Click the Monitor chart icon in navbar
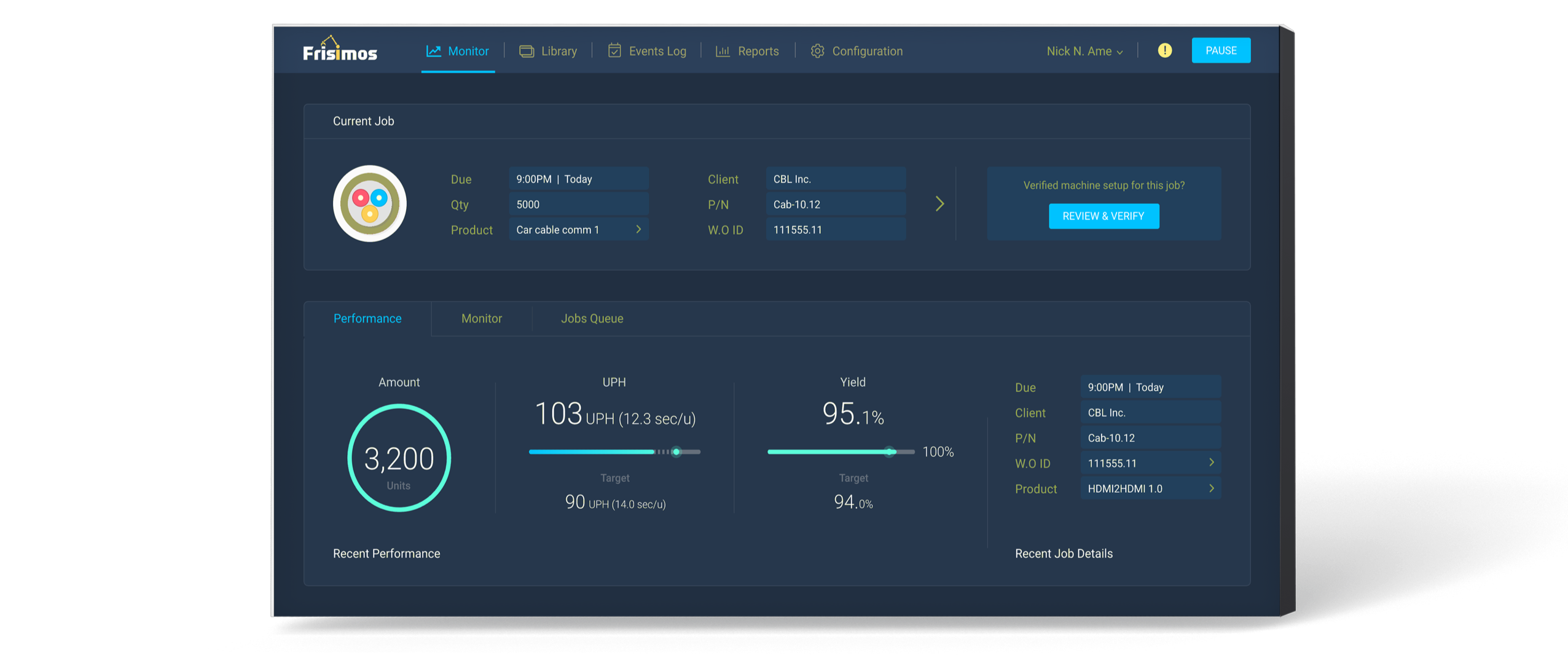The width and height of the screenshot is (1568, 658). pos(434,51)
